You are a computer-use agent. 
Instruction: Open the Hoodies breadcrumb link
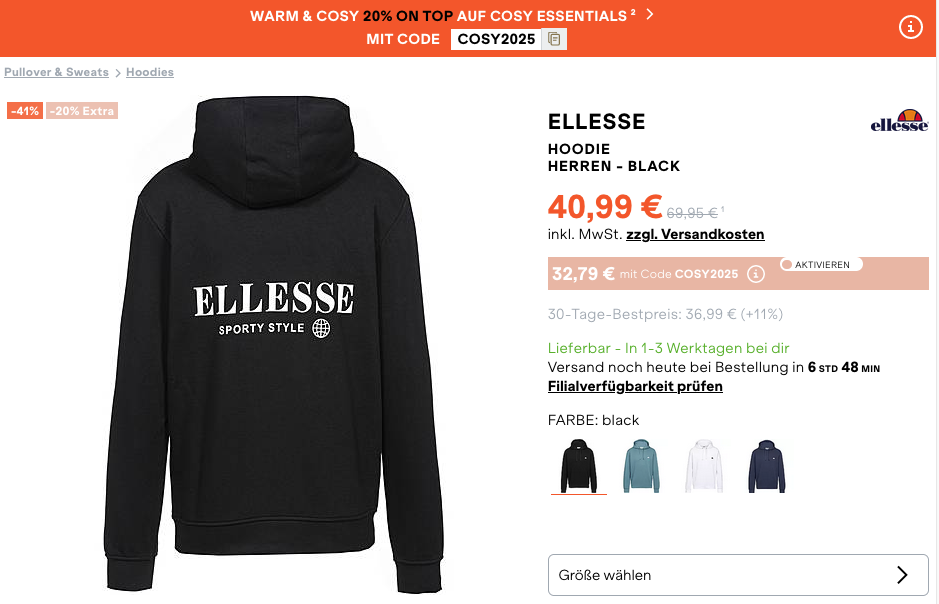pos(150,72)
